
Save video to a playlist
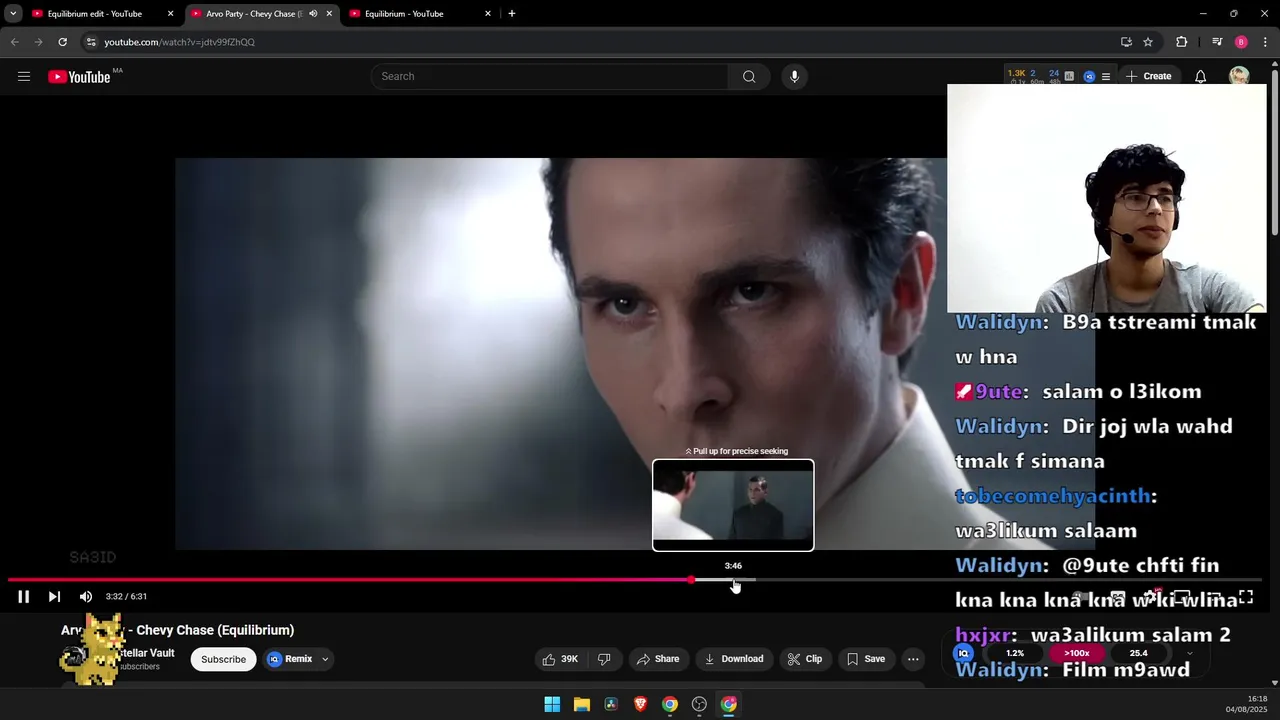[x=865, y=659]
